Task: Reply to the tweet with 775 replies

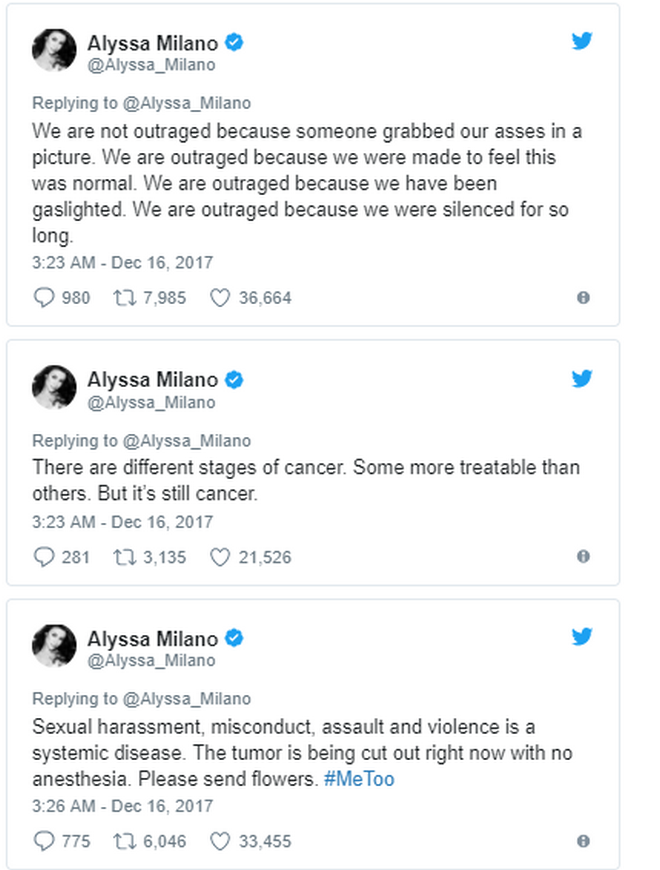Action: (x=44, y=841)
